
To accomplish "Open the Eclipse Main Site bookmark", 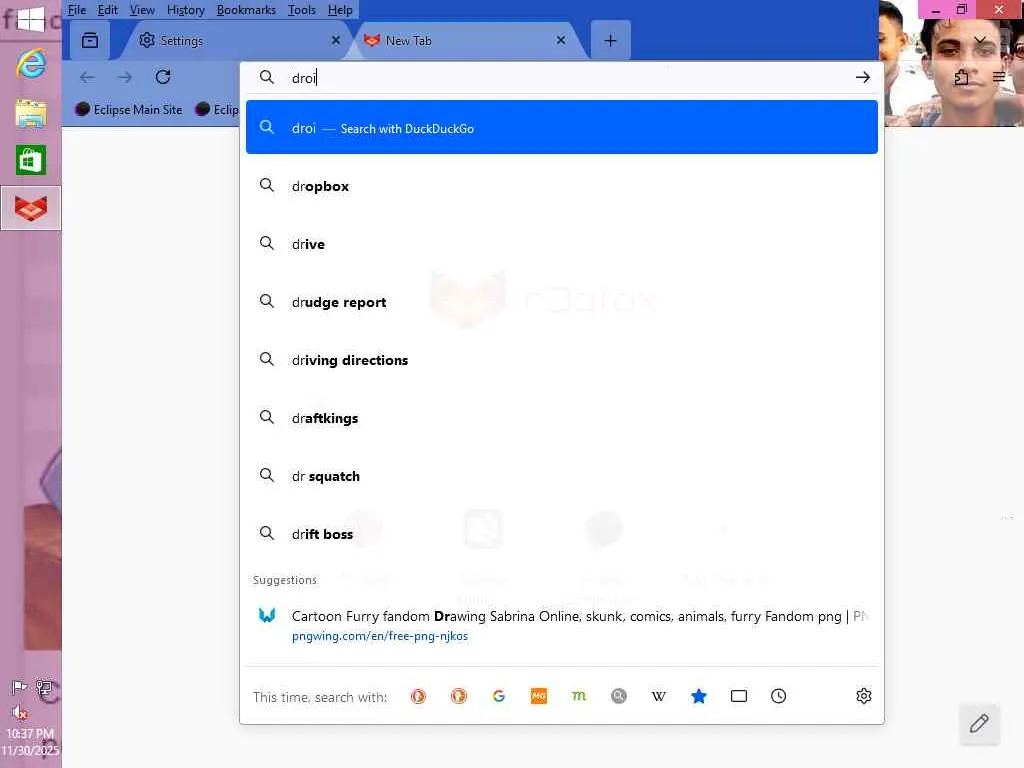I will click(x=129, y=110).
